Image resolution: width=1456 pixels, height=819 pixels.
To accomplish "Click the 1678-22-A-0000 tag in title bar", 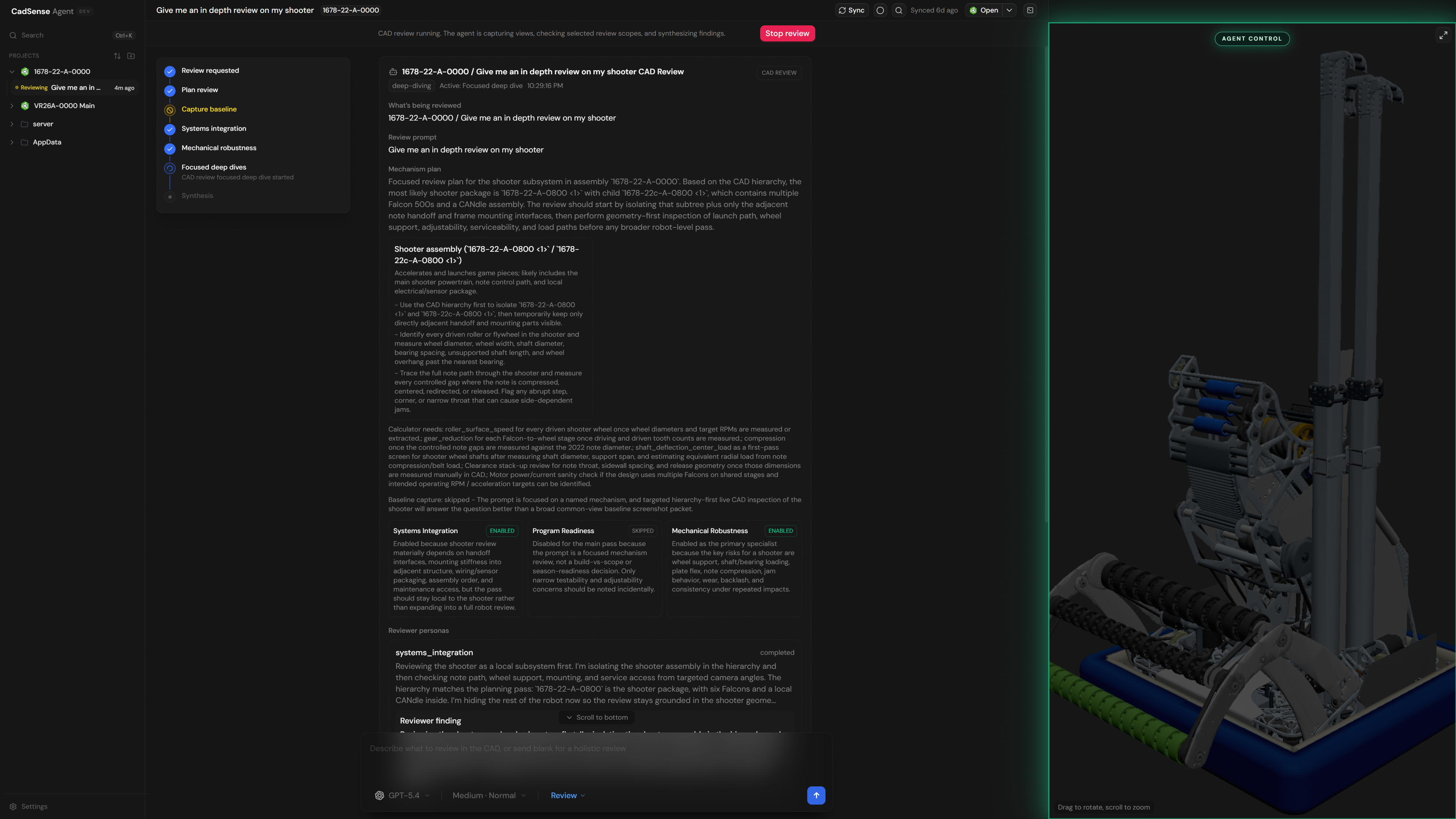I will point(350,10).
